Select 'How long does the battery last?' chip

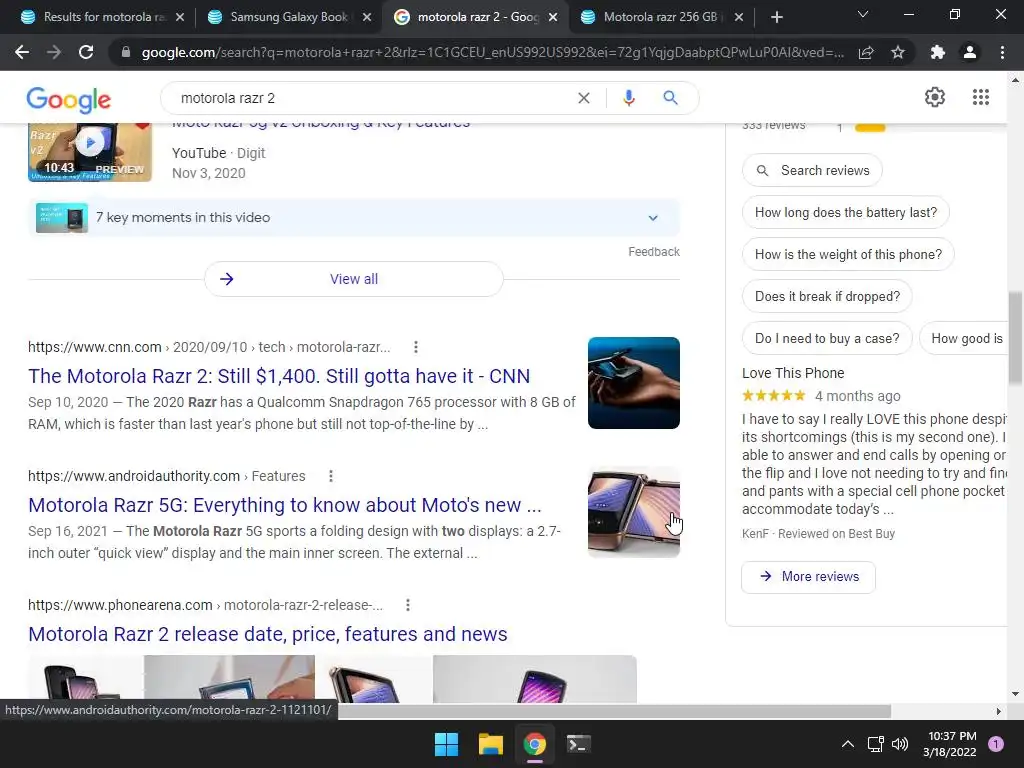pos(846,212)
